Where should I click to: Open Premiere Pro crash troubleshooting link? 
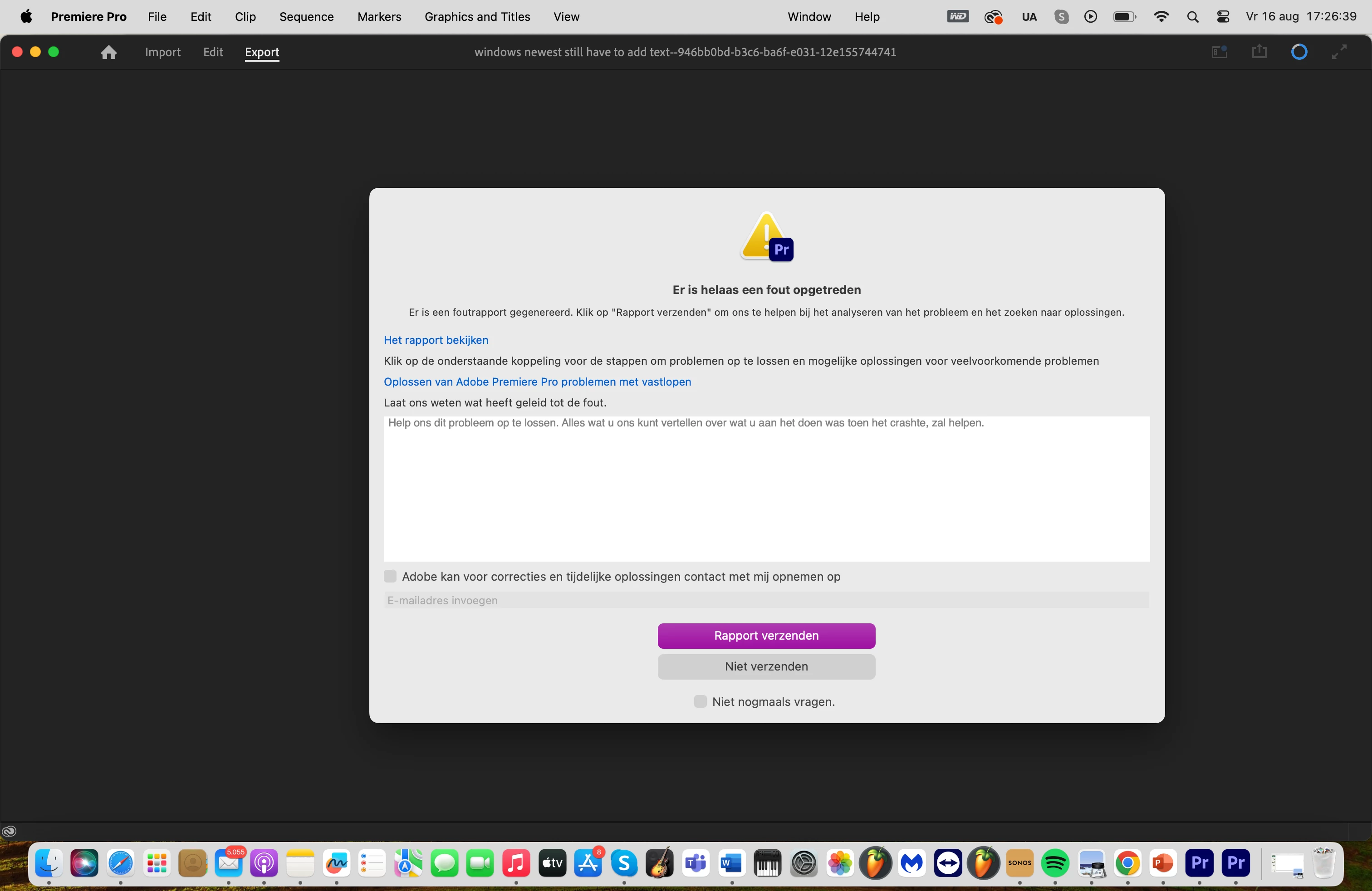pos(537,382)
